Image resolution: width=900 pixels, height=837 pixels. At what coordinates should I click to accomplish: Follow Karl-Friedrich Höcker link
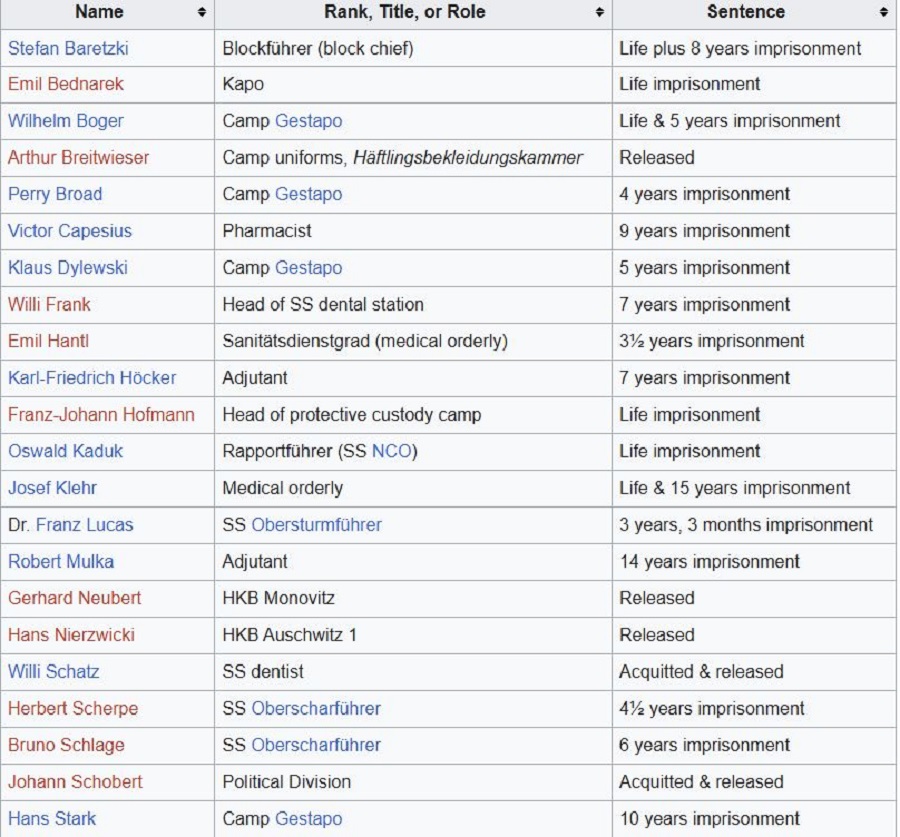[92, 378]
